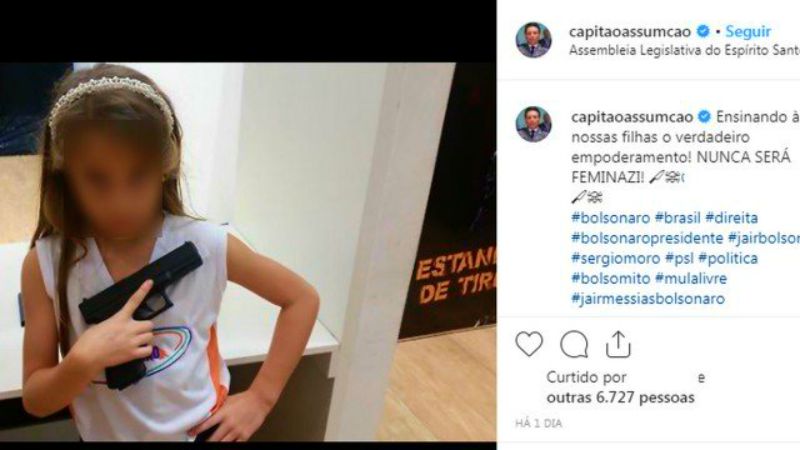Screen dimensions: 800x450
Task: Open the #direita hashtag
Action: pos(732,218)
